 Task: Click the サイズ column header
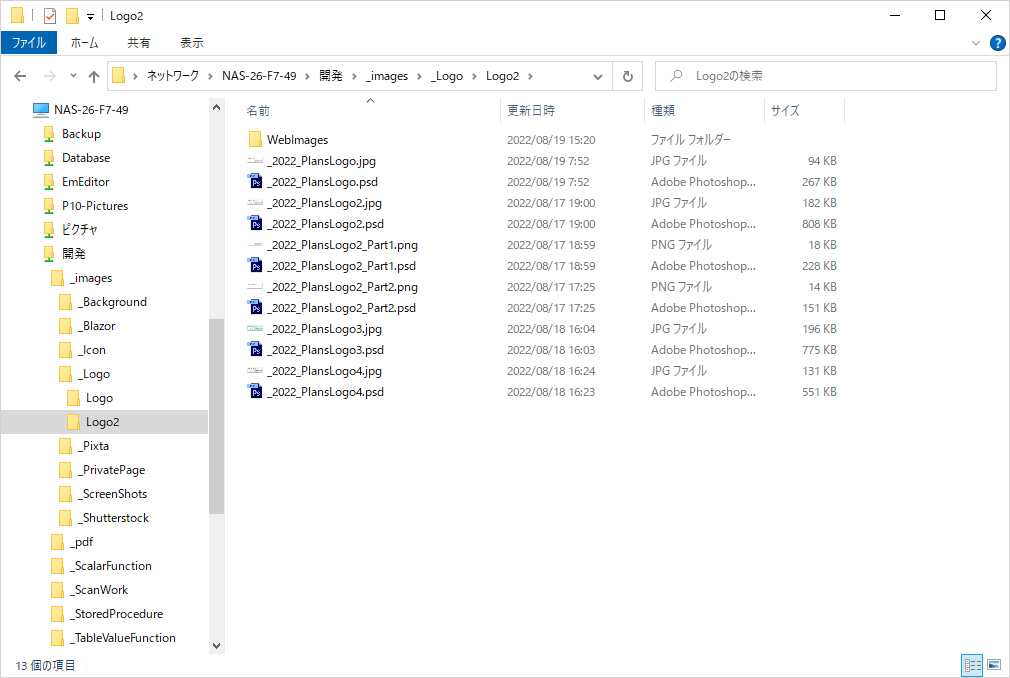click(785, 110)
